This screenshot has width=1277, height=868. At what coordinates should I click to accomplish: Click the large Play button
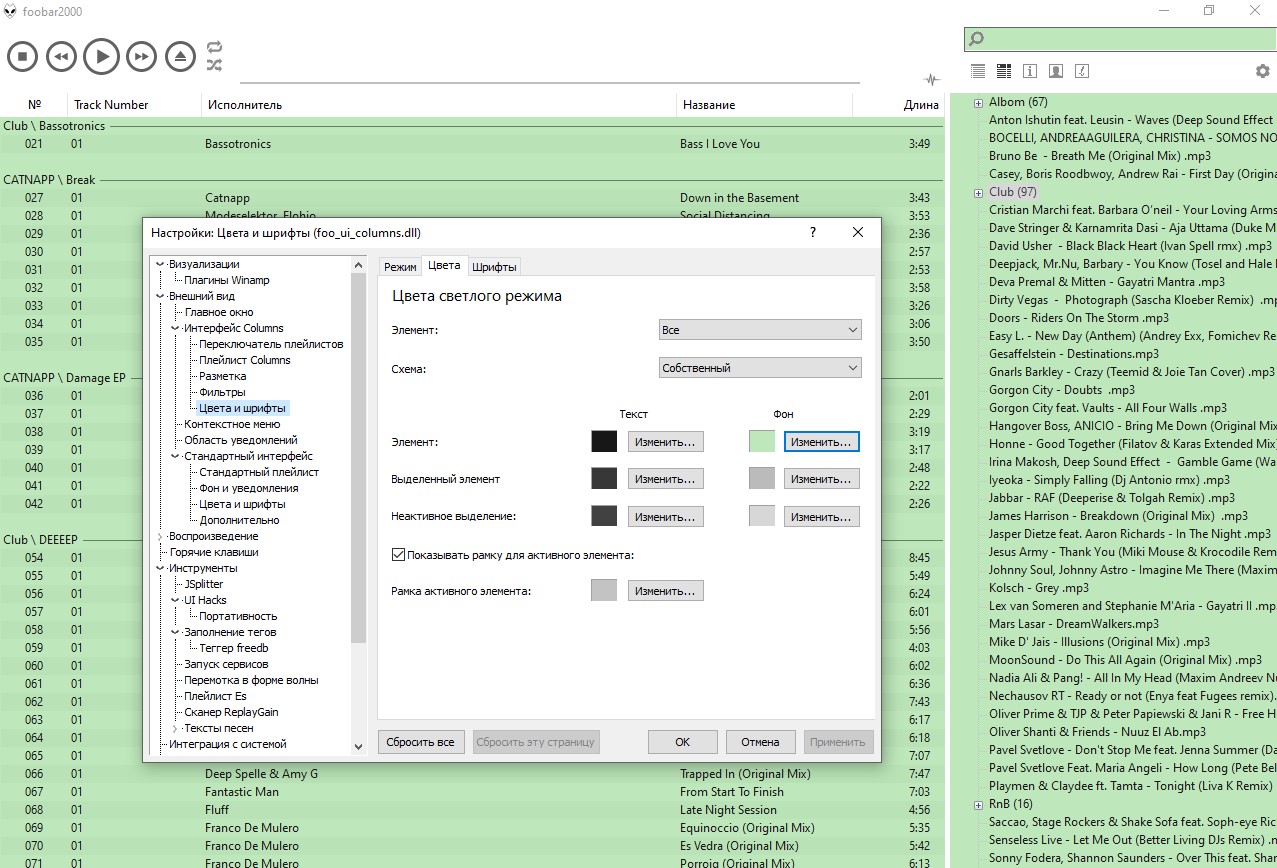coord(101,57)
